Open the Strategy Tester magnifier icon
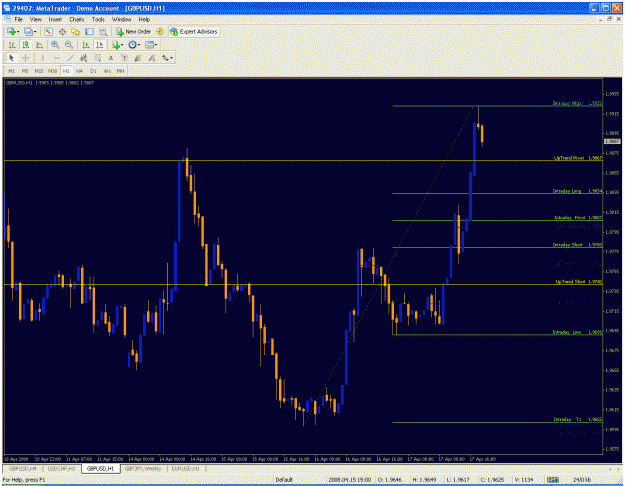 pos(103,31)
